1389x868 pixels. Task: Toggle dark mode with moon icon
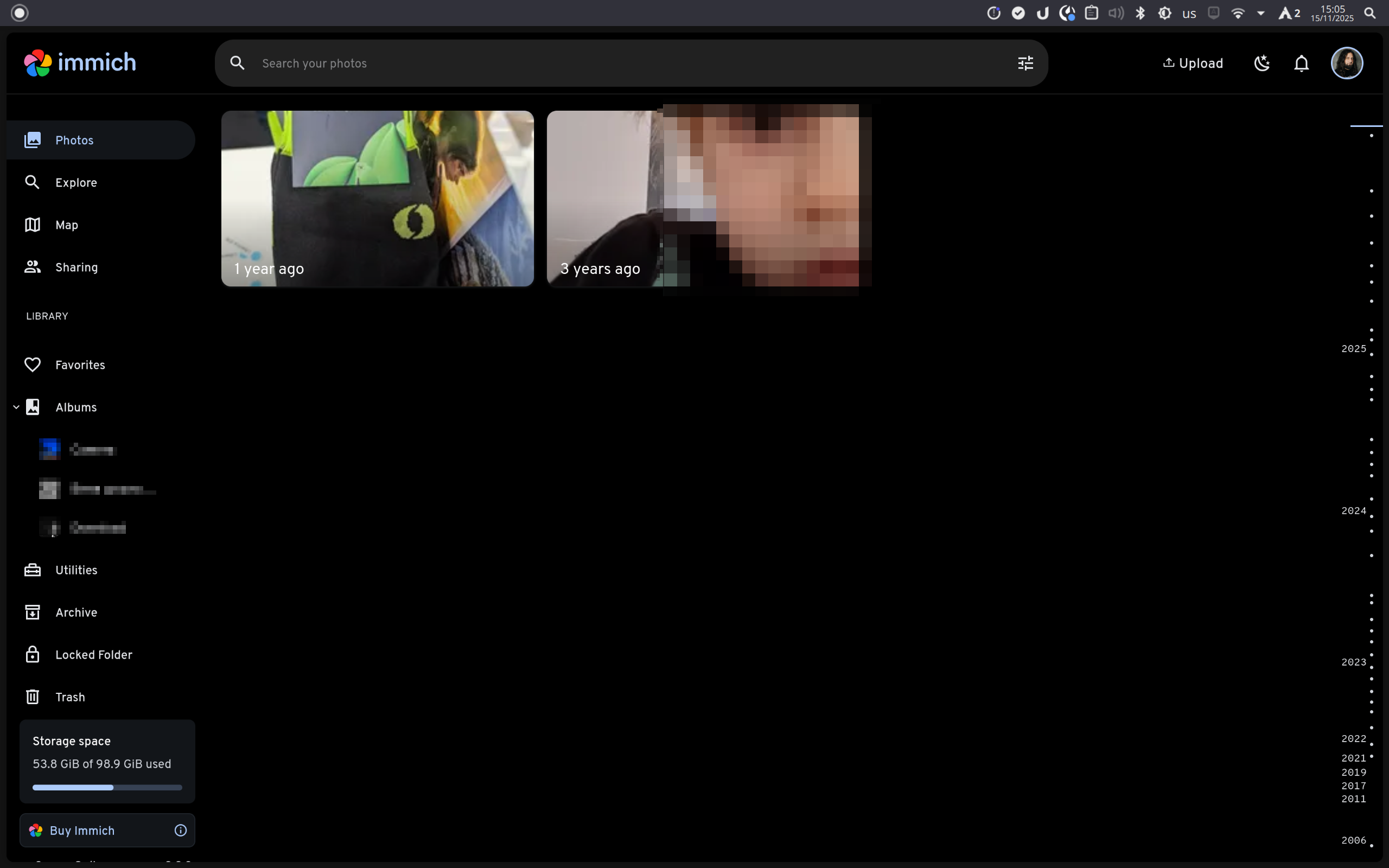[x=1261, y=63]
